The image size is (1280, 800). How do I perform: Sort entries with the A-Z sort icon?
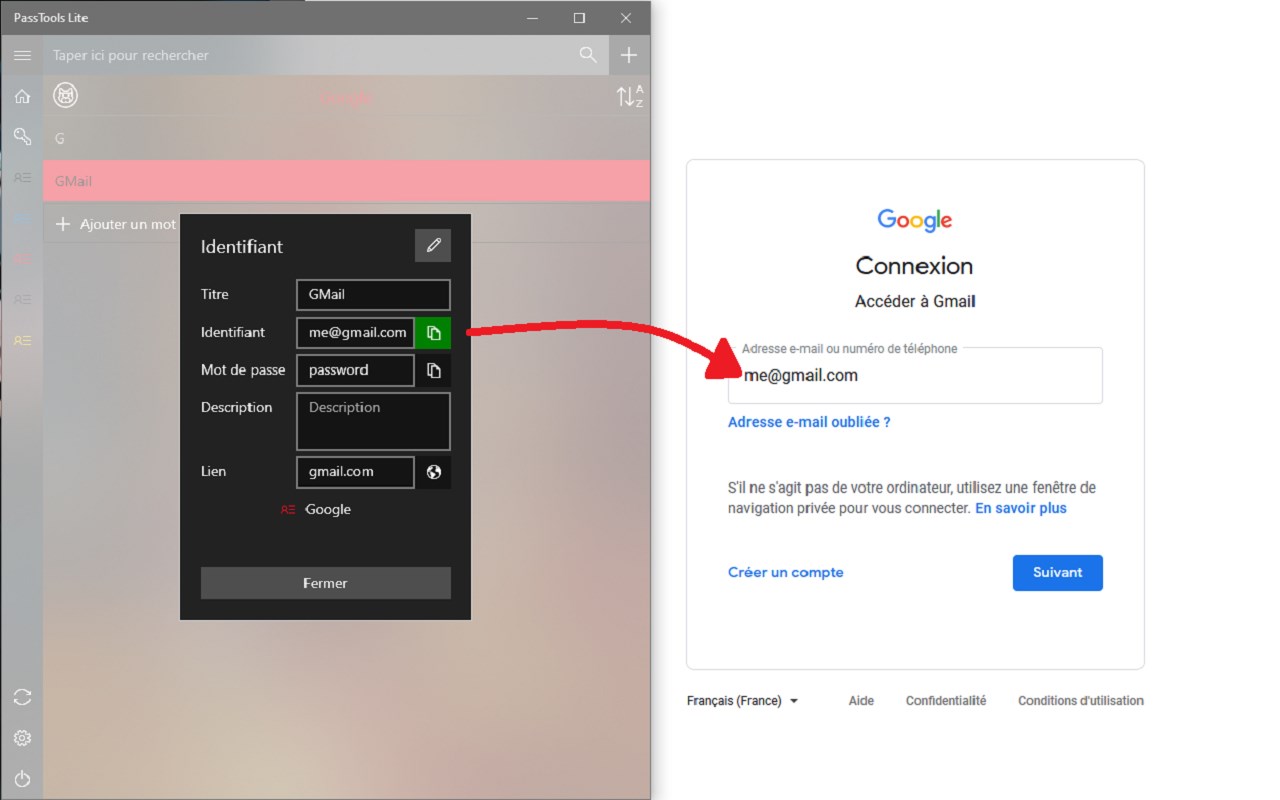click(x=629, y=97)
